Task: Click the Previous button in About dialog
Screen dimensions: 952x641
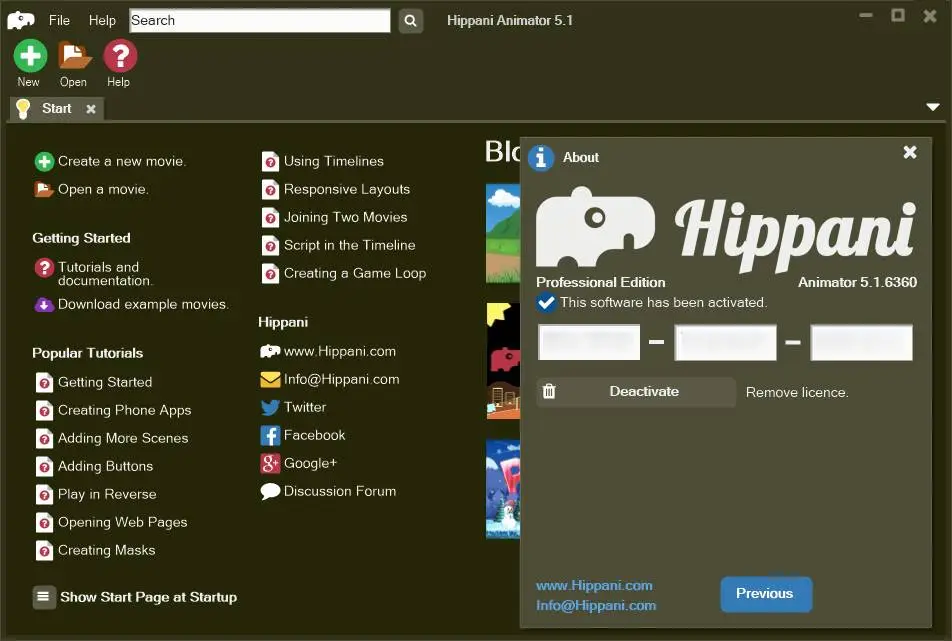Action: point(766,594)
